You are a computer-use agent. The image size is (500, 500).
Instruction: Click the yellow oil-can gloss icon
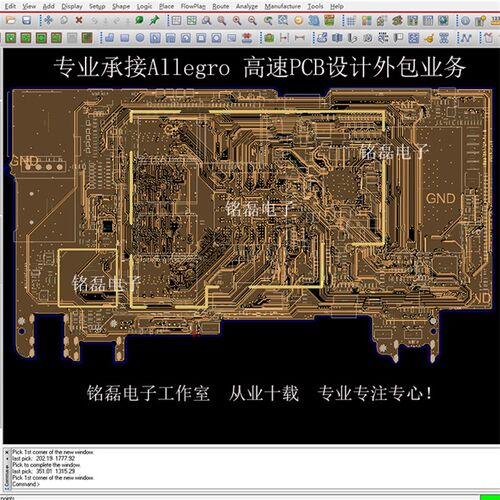(x=429, y=38)
